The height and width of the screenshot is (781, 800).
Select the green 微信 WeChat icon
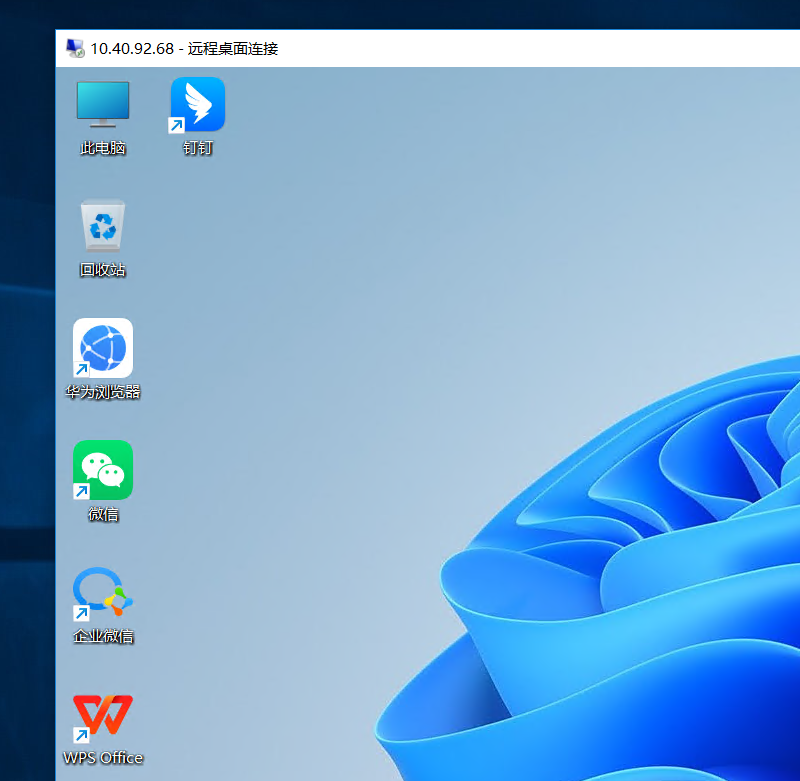point(103,469)
